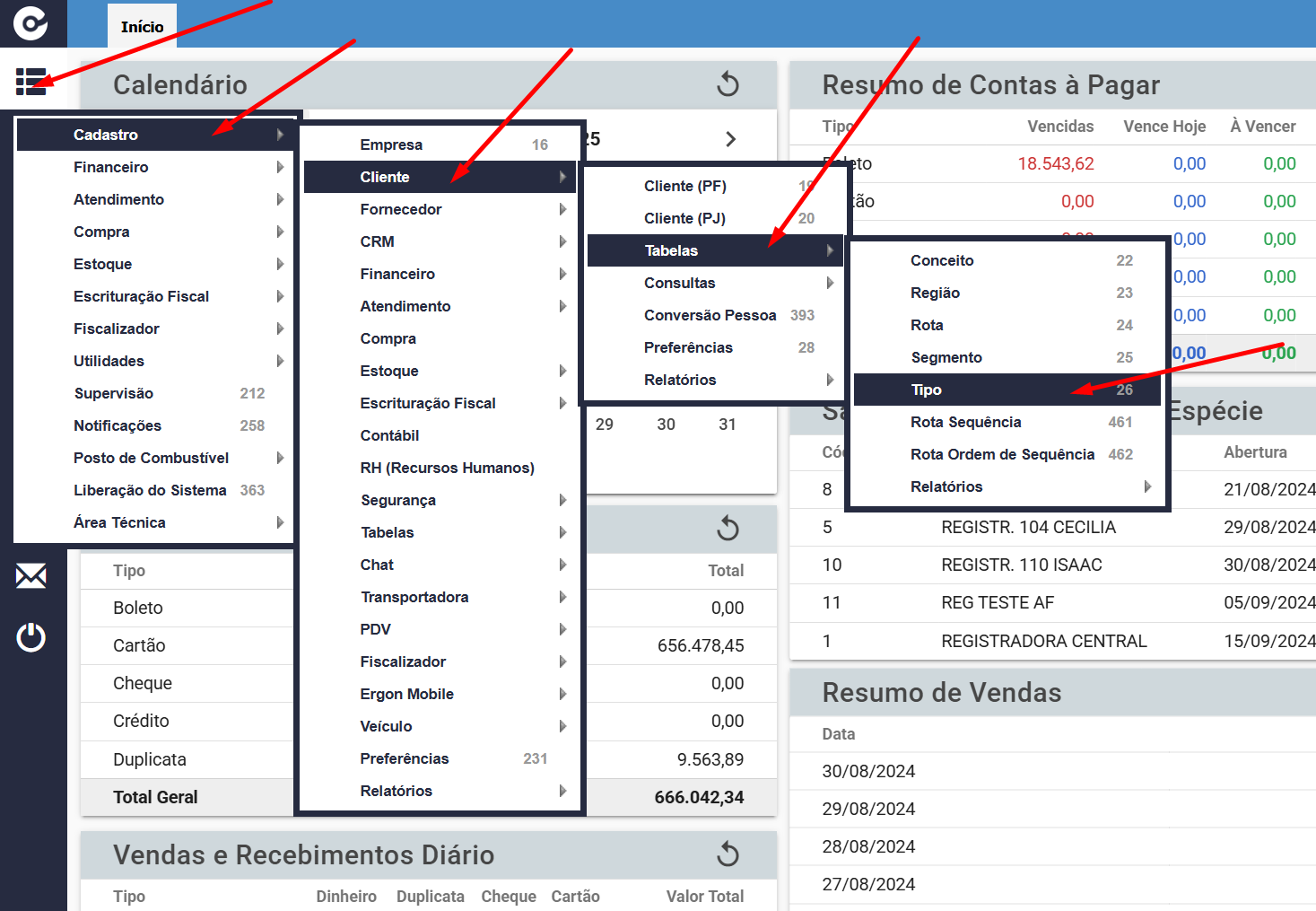Image resolution: width=1316 pixels, height=911 pixels.
Task: Open Rota Ordem de Sequência 462
Action: pos(1007,454)
